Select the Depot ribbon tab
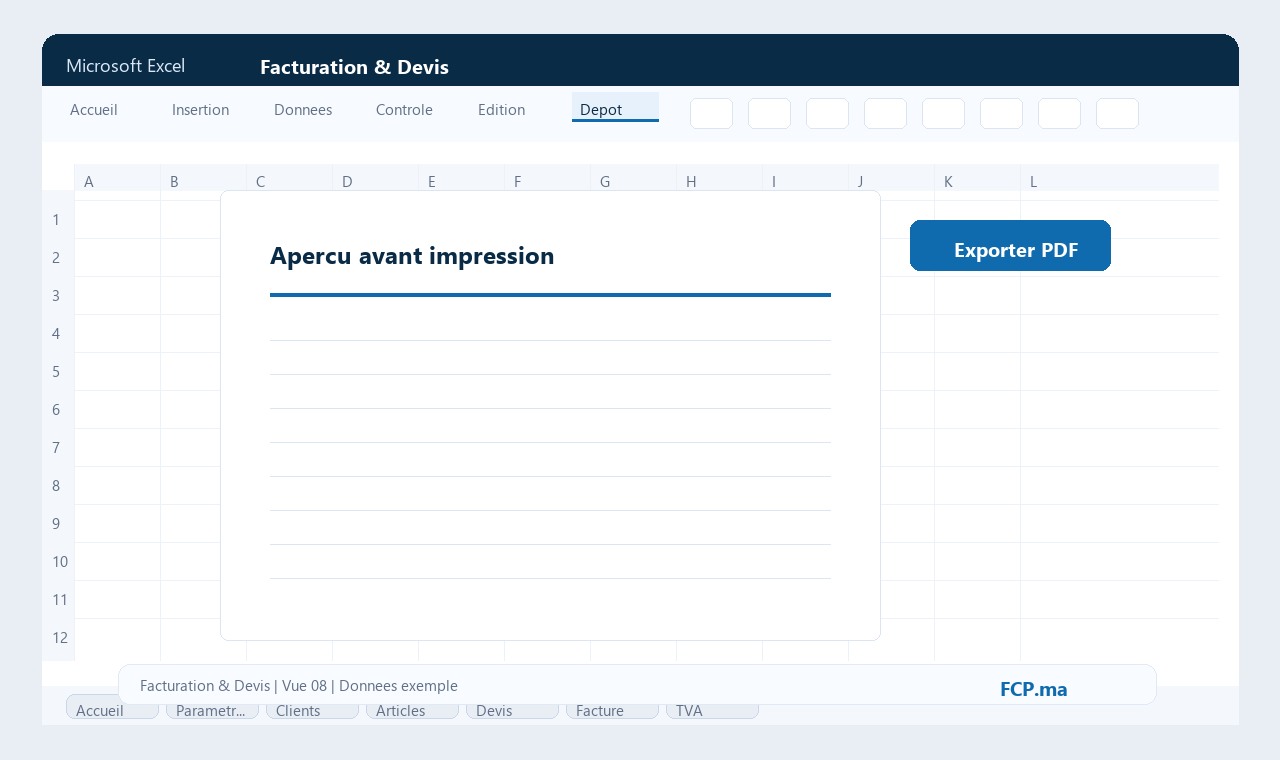This screenshot has height=760, width=1280. 615,108
